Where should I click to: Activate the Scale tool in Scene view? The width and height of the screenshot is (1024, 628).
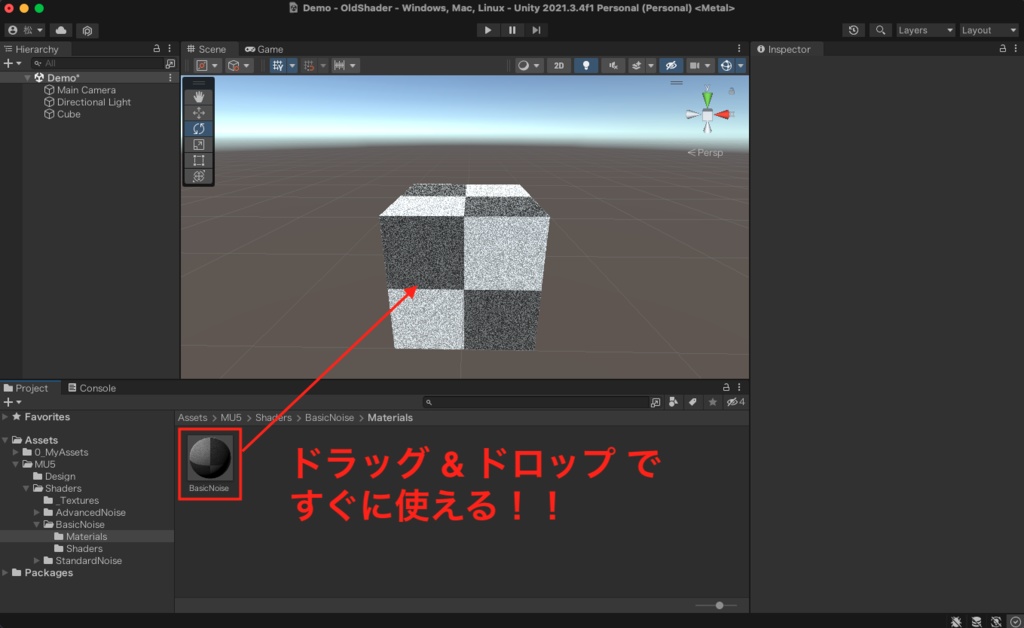coord(197,144)
